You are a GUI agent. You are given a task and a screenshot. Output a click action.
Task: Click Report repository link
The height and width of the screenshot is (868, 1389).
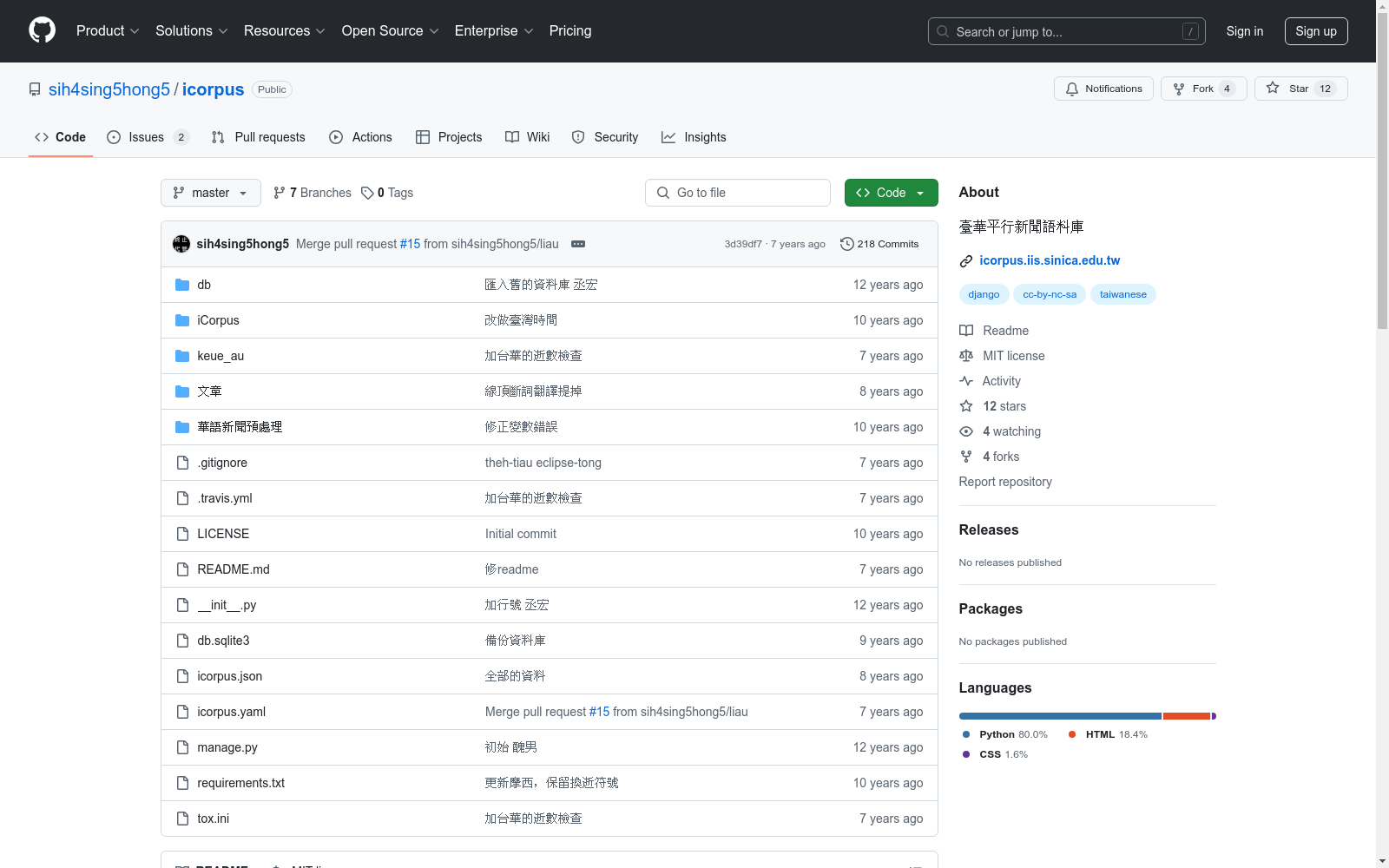[x=1005, y=482]
